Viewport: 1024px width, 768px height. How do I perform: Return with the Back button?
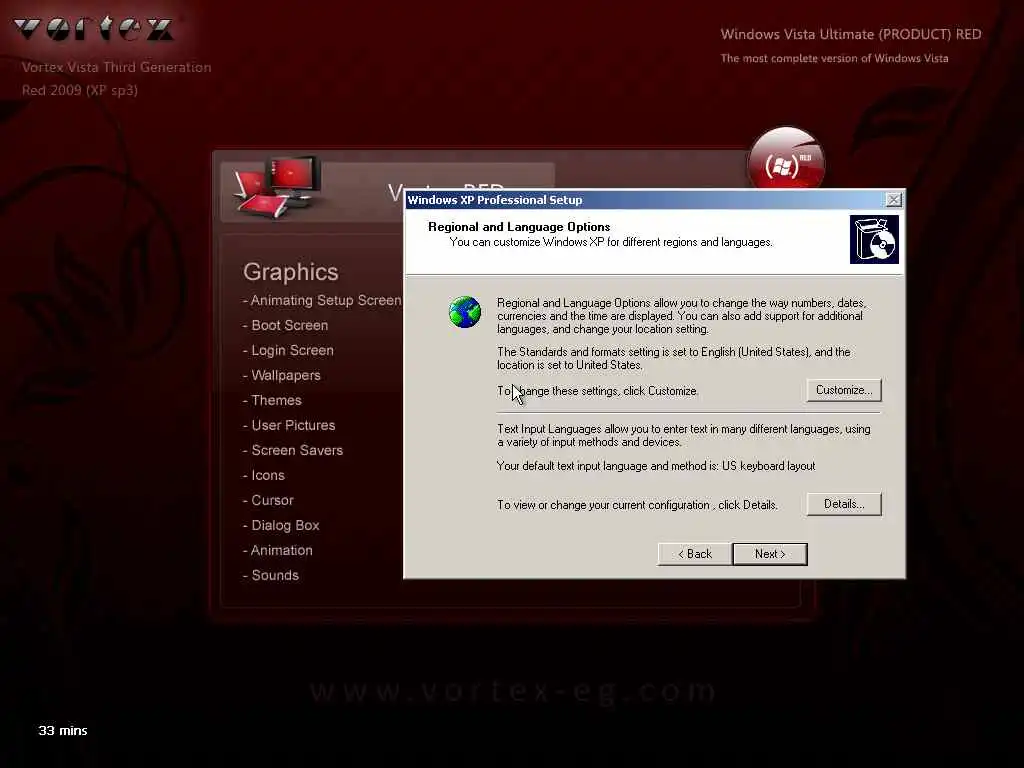695,554
